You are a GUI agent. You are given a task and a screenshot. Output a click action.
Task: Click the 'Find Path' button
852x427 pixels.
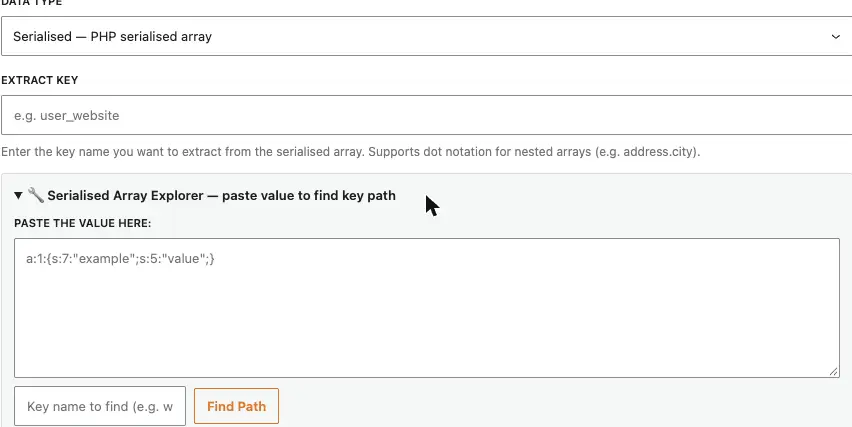tap(236, 406)
